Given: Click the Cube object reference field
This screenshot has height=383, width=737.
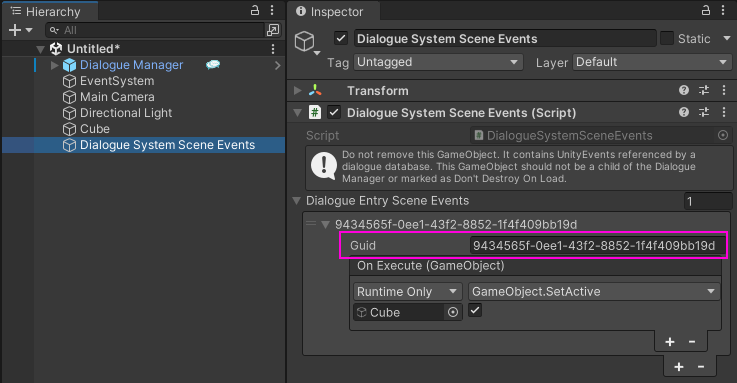Looking at the screenshot, I should point(399,312).
